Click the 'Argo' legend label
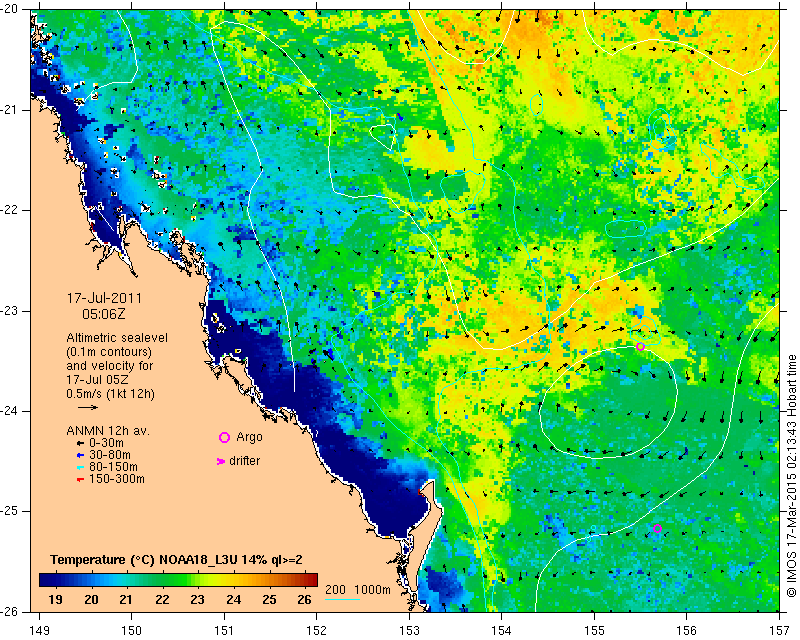This screenshot has width=800, height=640. tap(249, 437)
